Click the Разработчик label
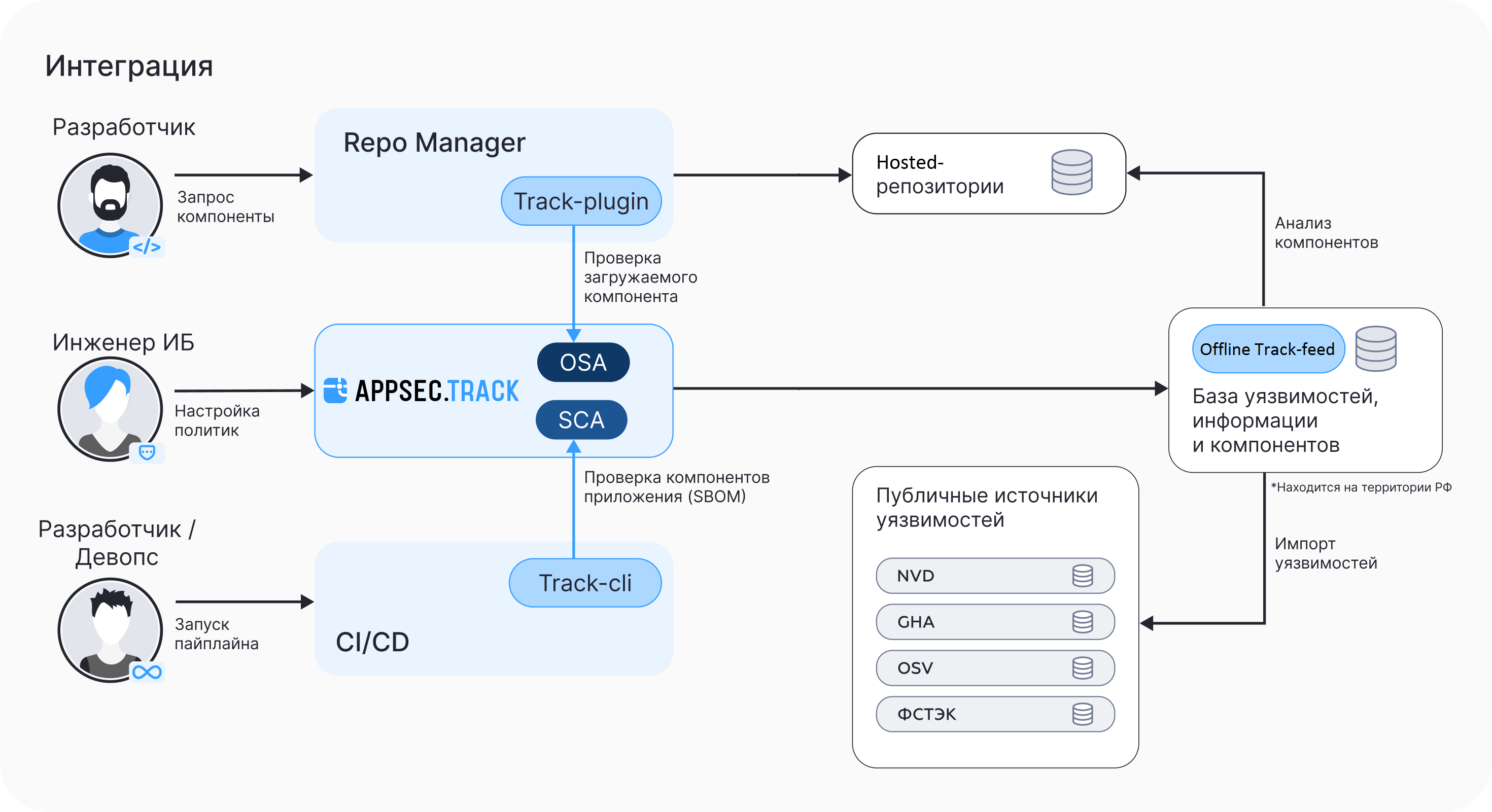Viewport: 1492px width, 812px height. pyautogui.click(x=124, y=127)
